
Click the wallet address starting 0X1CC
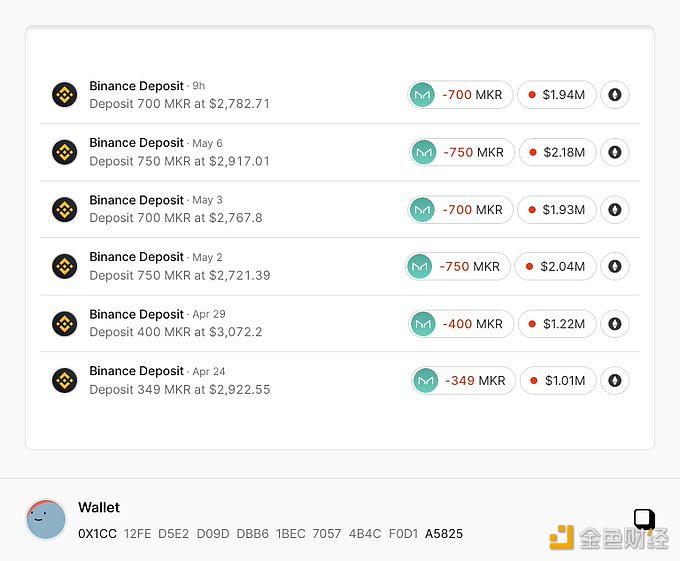tap(270, 534)
